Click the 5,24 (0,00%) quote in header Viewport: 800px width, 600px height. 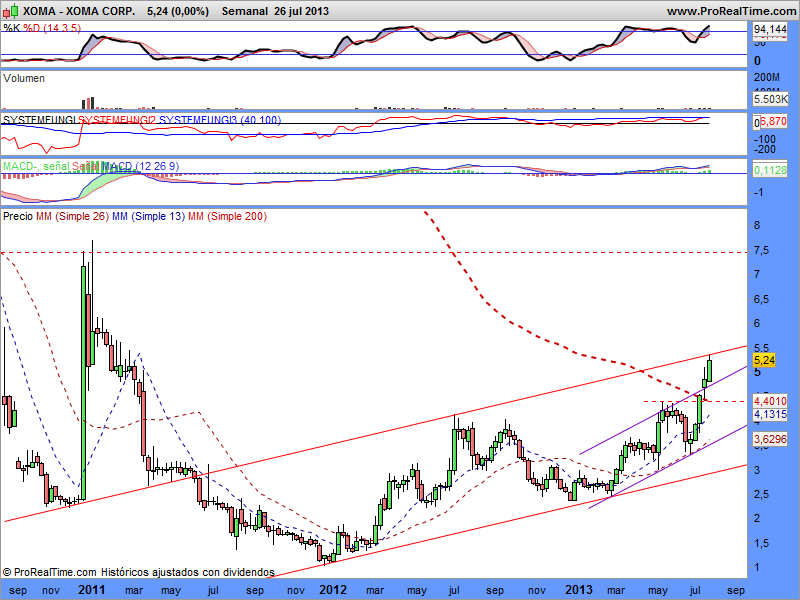(x=178, y=11)
